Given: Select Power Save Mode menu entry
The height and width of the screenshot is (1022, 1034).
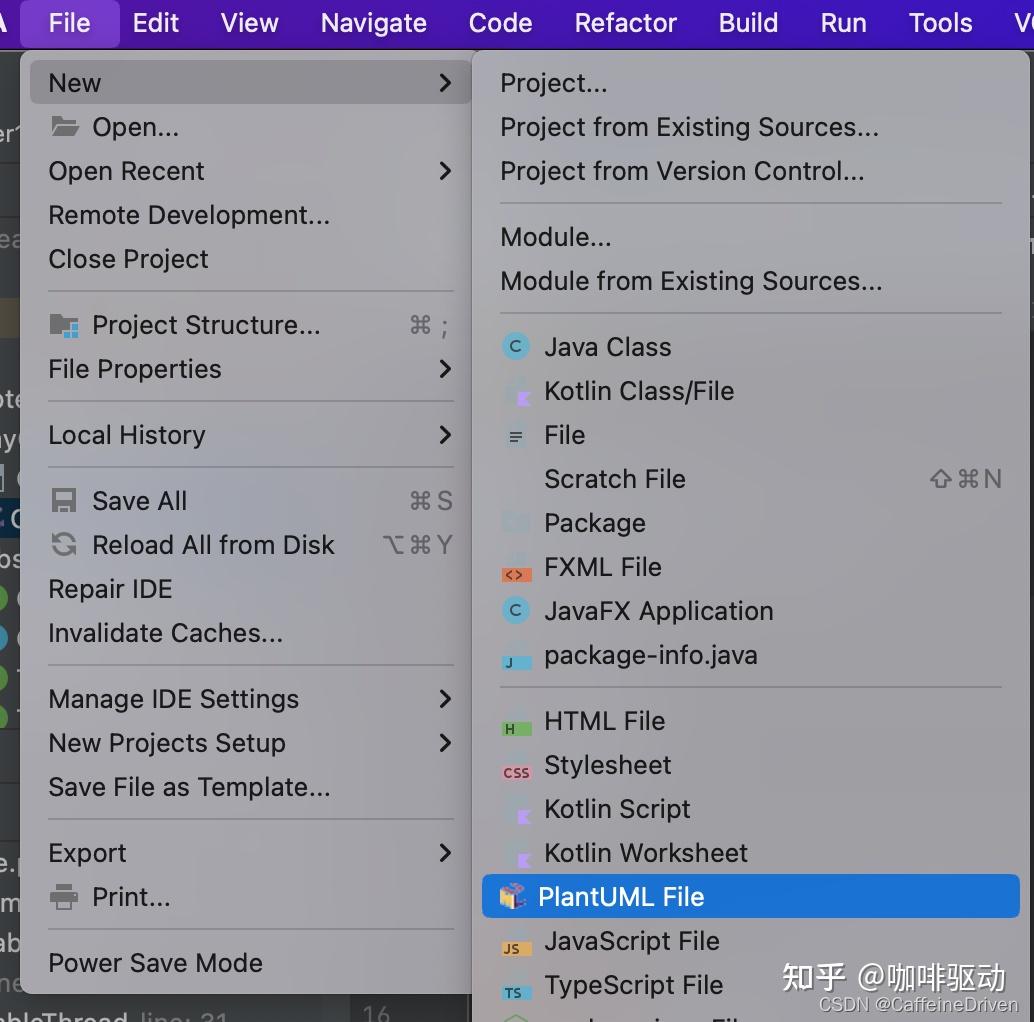Looking at the screenshot, I should (156, 963).
